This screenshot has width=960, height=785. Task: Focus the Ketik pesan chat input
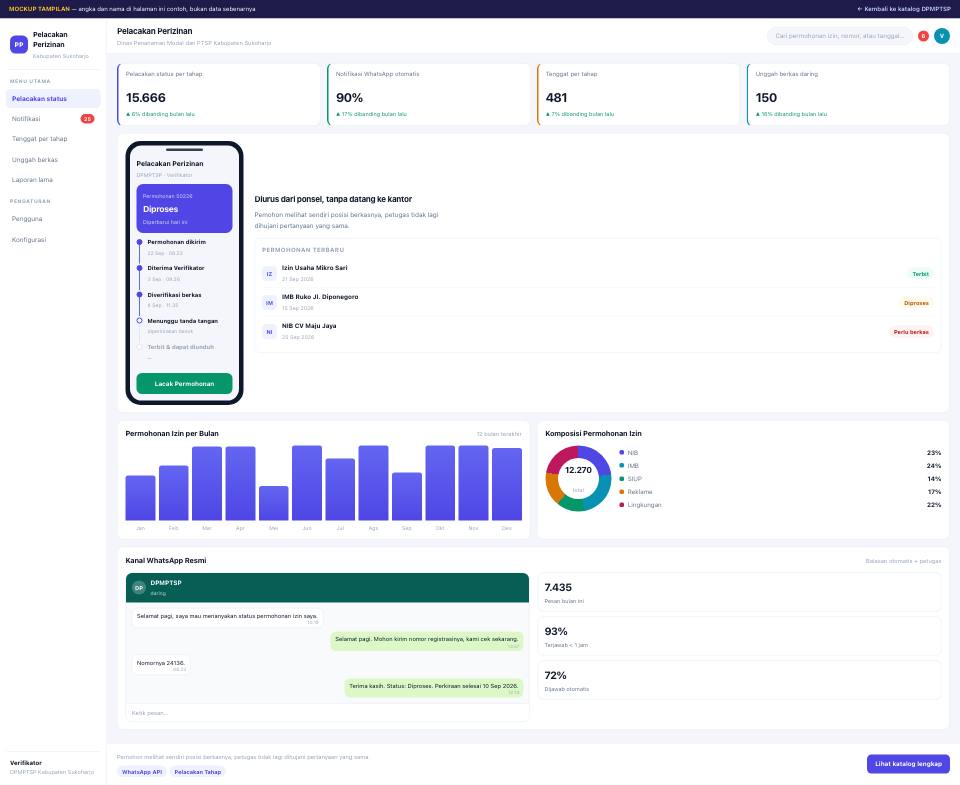[x=328, y=713]
